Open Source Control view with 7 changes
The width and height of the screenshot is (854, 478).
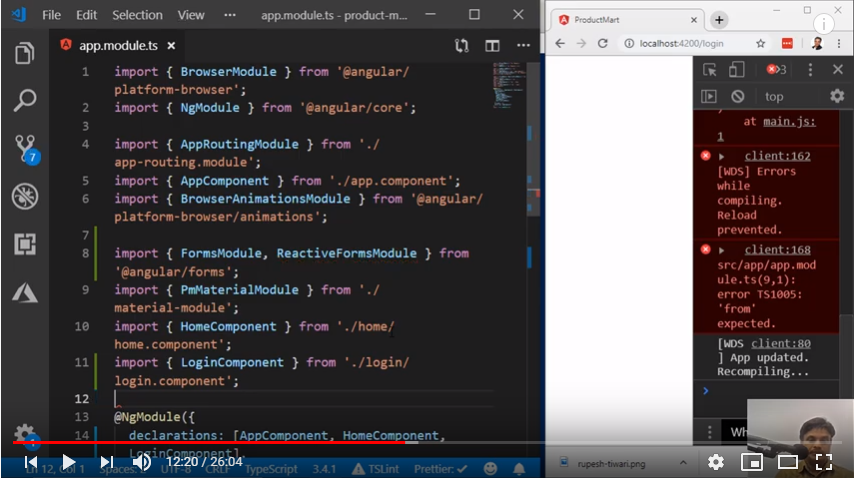coord(25,148)
